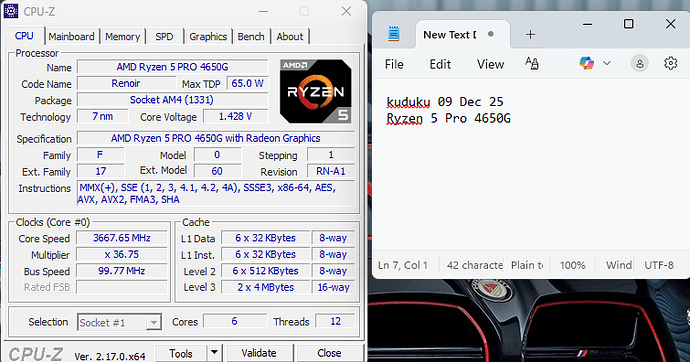Switch to the Mainboard tab
Image resolution: width=690 pixels, height=362 pixels.
(x=71, y=37)
